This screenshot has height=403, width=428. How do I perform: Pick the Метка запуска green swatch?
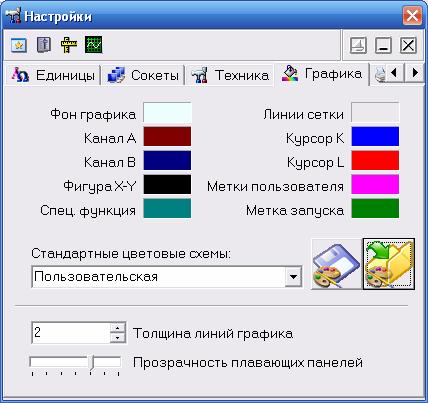pos(375,208)
